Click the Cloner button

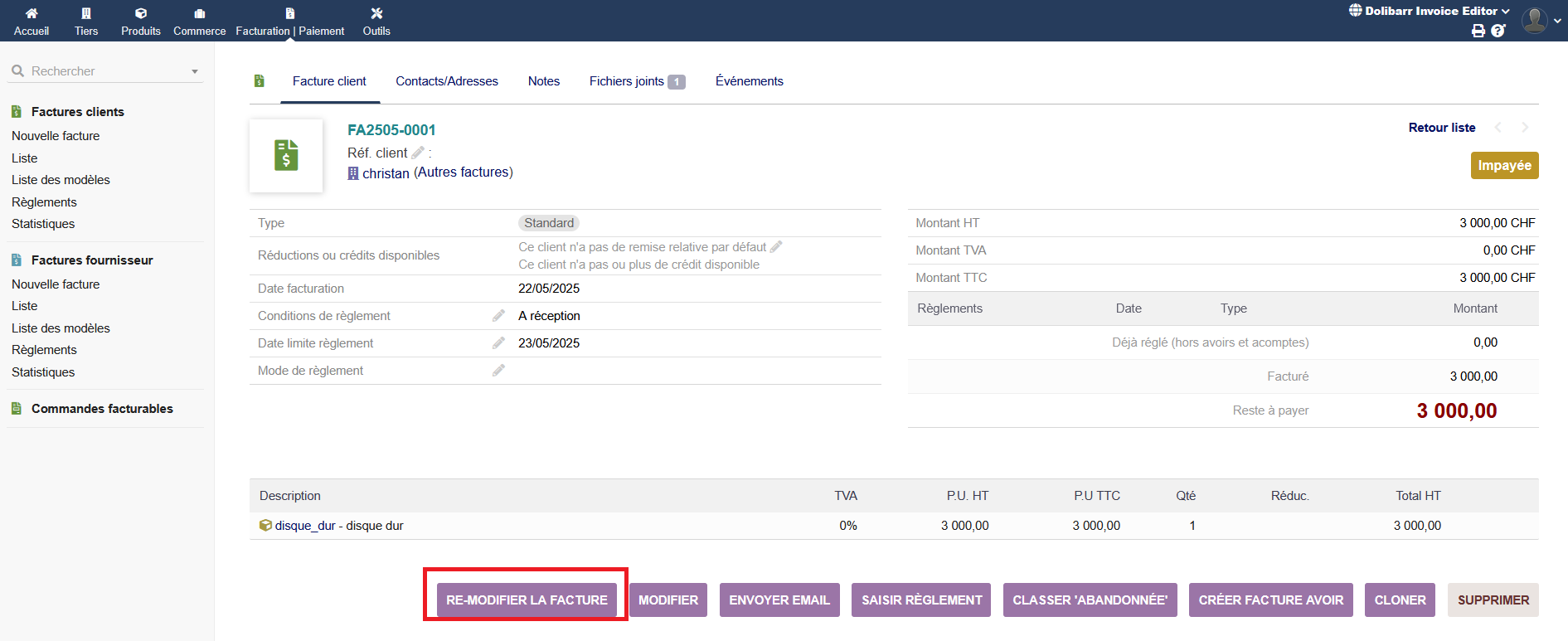pos(1400,600)
